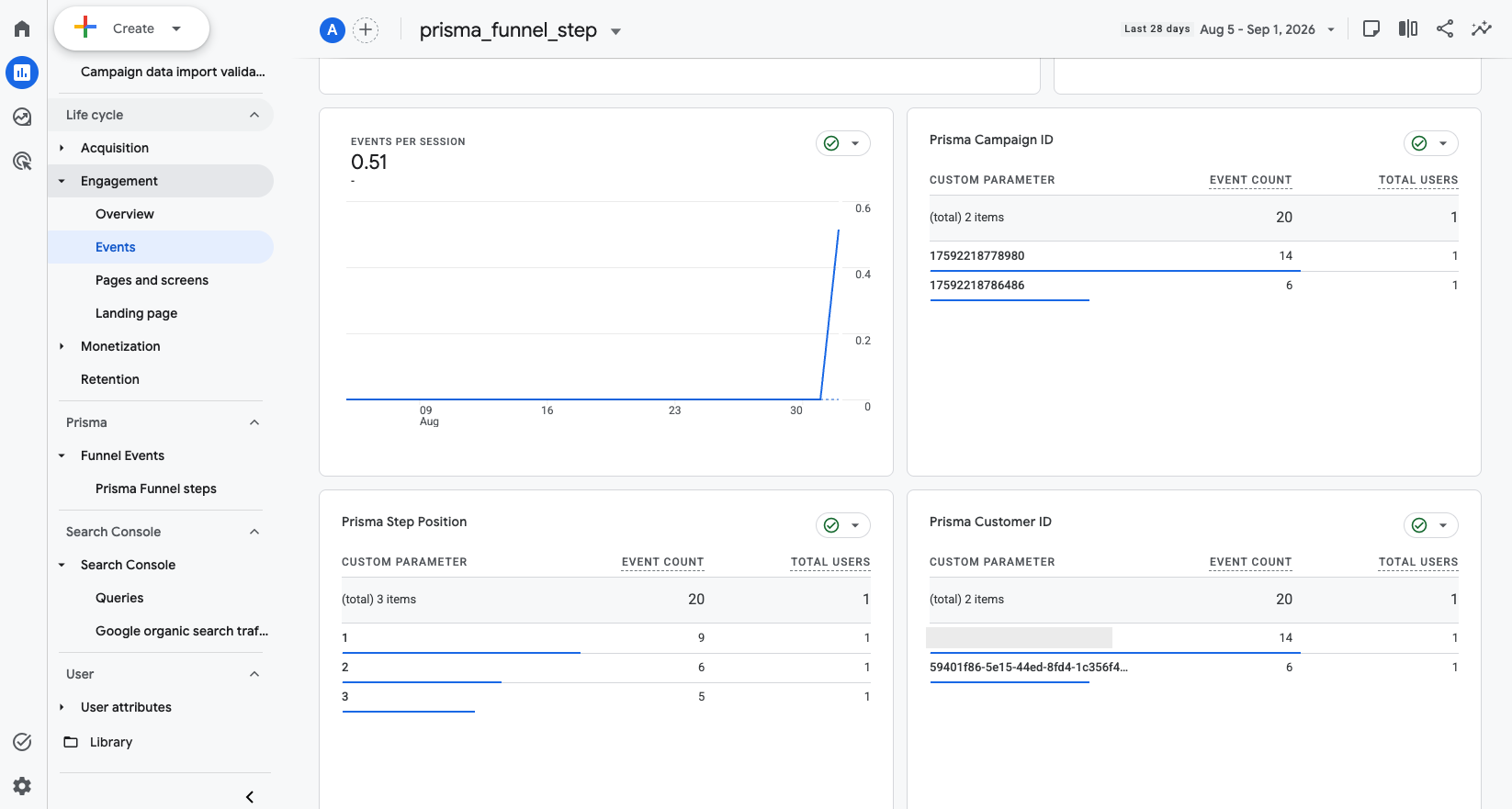
Task: Open Prisma Funnel steps report
Action: click(156, 489)
